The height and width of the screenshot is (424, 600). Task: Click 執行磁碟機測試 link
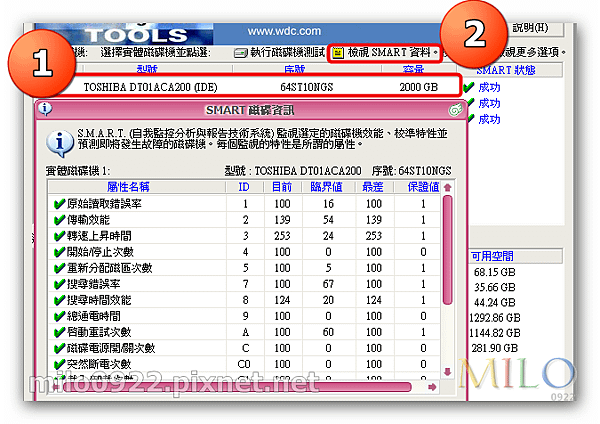tap(287, 52)
